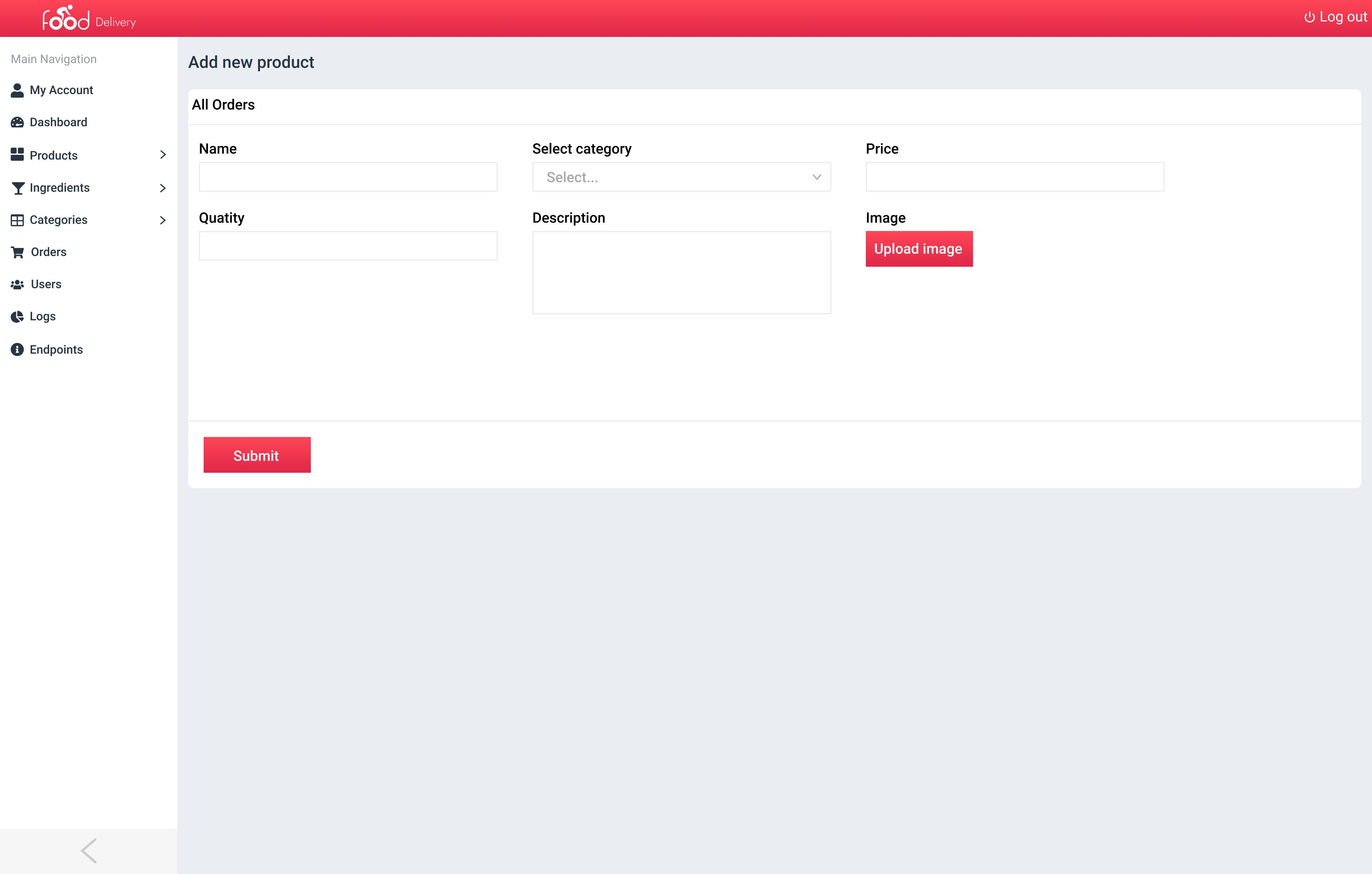1372x874 pixels.
Task: Click into the Description text area
Action: tap(682, 272)
